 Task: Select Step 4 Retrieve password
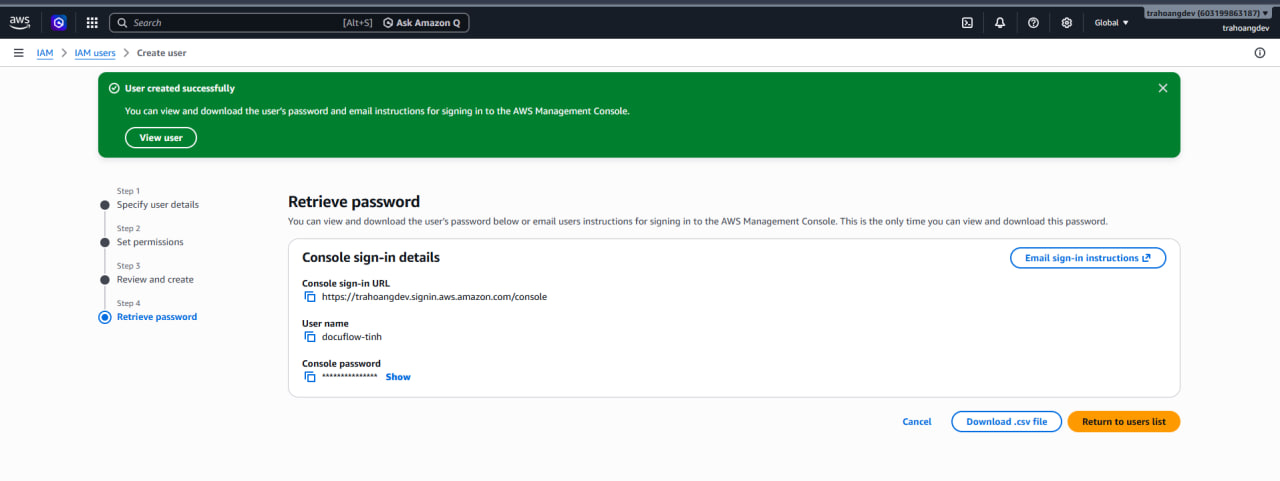(x=157, y=317)
